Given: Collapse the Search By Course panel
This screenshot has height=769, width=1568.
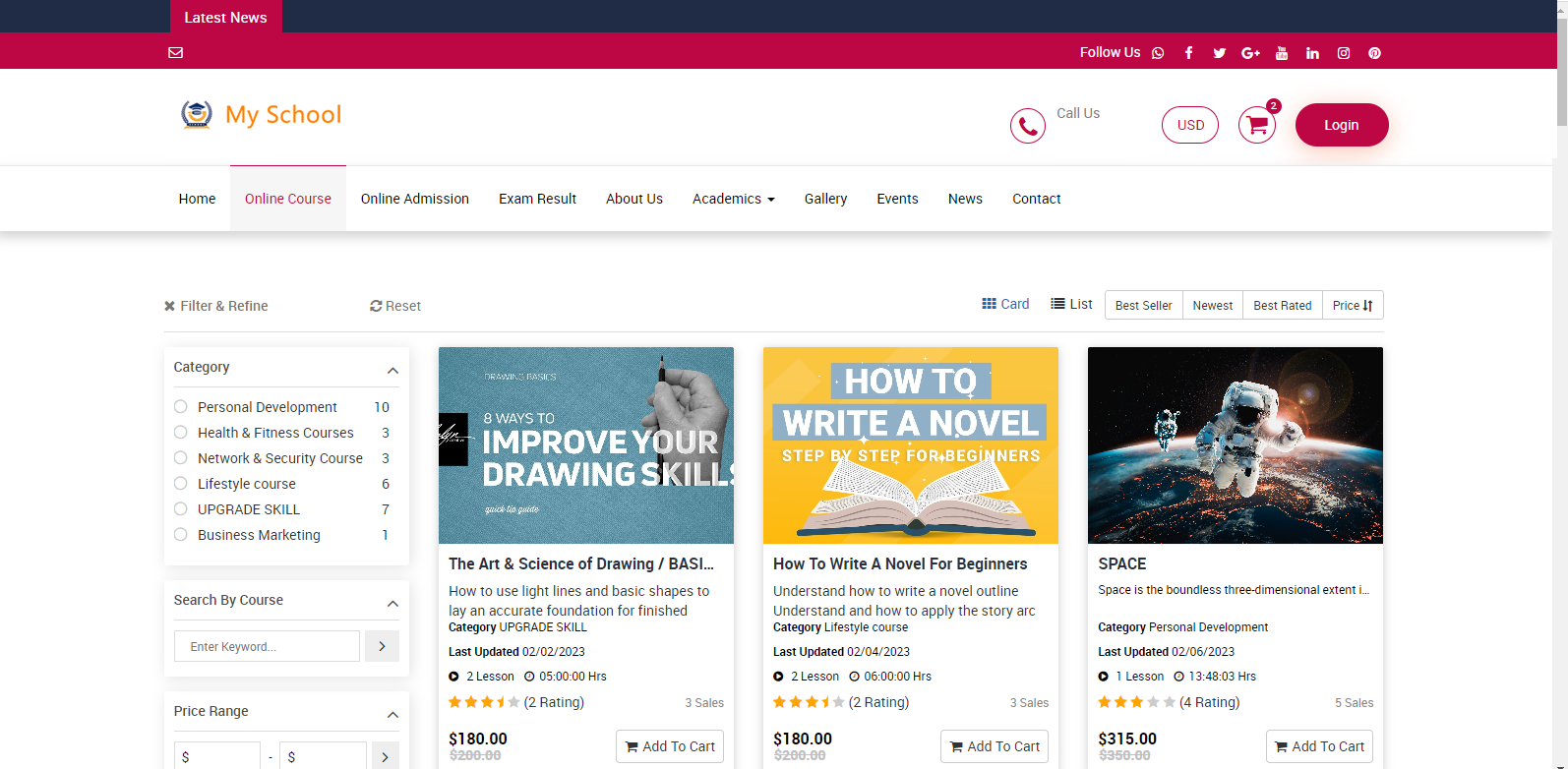Looking at the screenshot, I should [x=392, y=604].
